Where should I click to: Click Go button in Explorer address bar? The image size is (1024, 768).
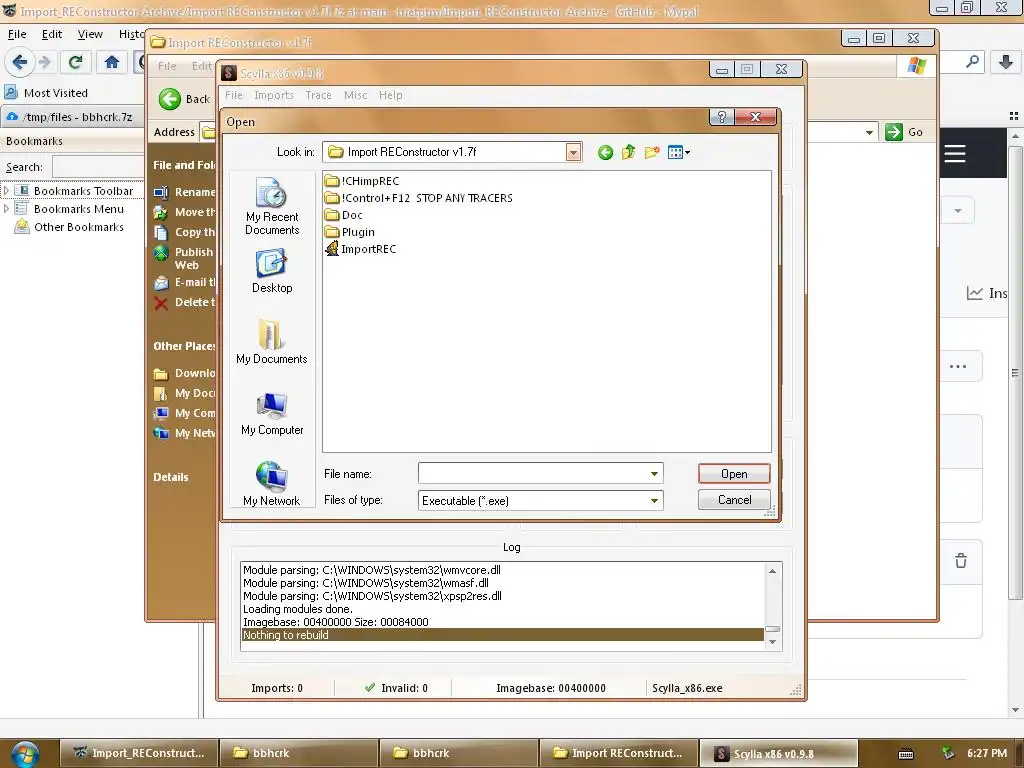tap(904, 132)
